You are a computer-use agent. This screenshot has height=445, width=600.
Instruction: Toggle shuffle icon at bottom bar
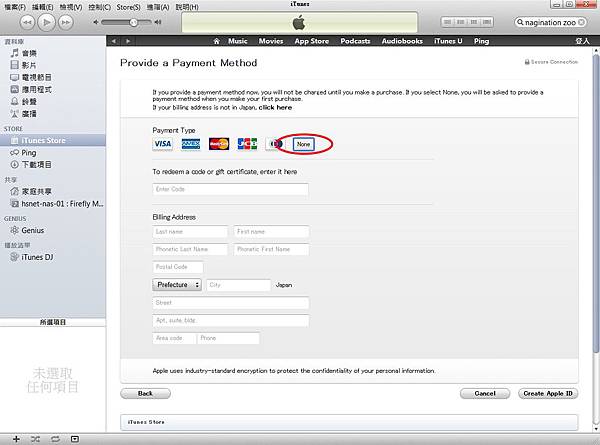35,439
